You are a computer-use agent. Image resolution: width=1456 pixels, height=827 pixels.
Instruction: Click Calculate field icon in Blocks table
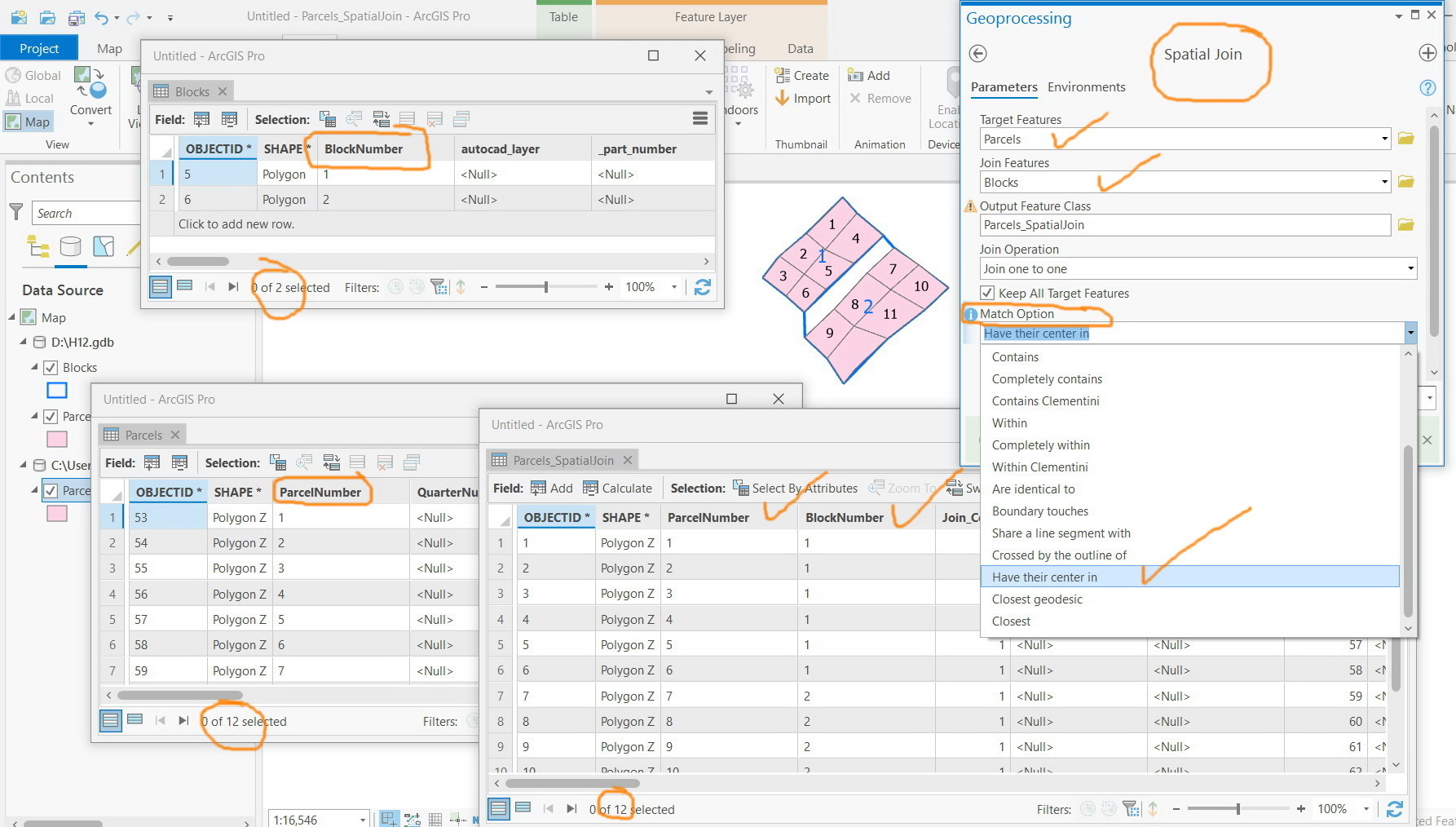[x=229, y=119]
